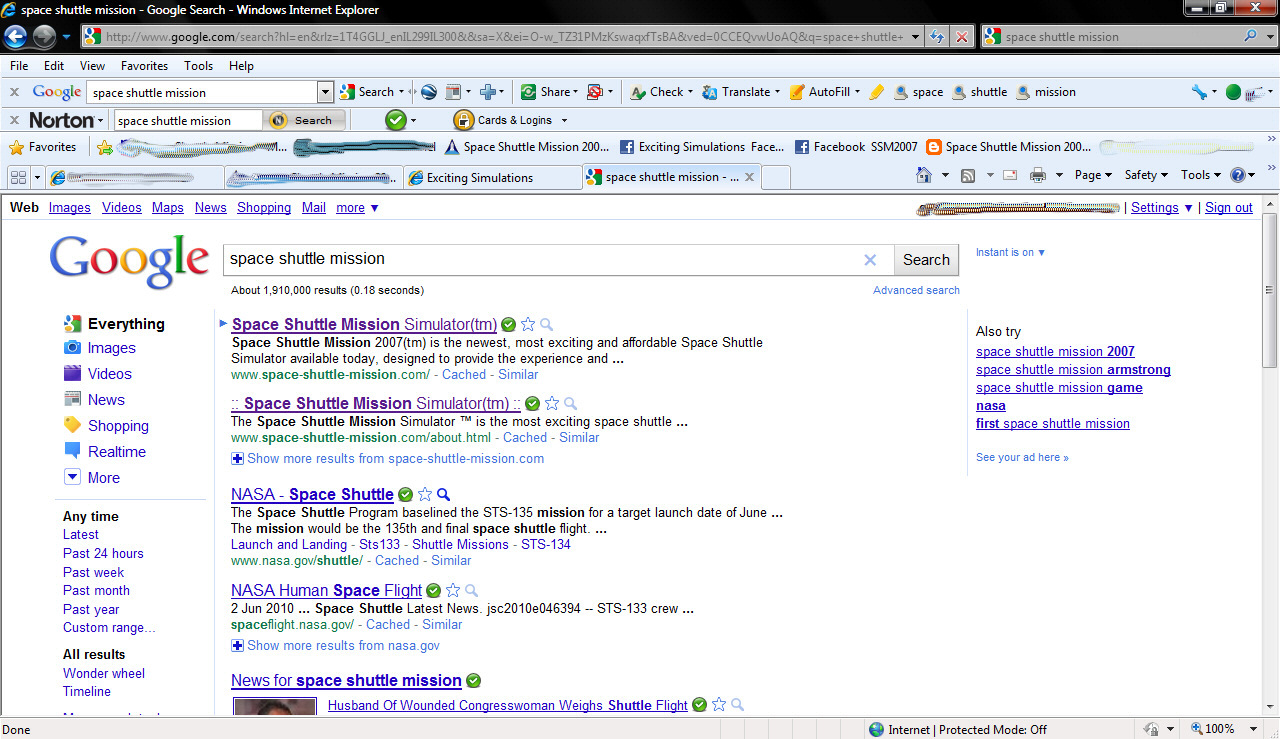Toggle highlighting of the word 'space'
This screenshot has width=1280, height=739.
pyautogui.click(x=918, y=92)
